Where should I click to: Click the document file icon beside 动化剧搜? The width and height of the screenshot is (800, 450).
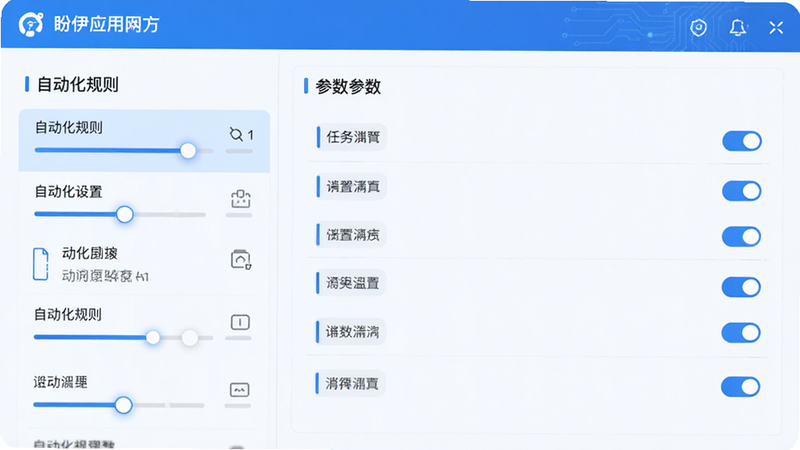(x=41, y=264)
